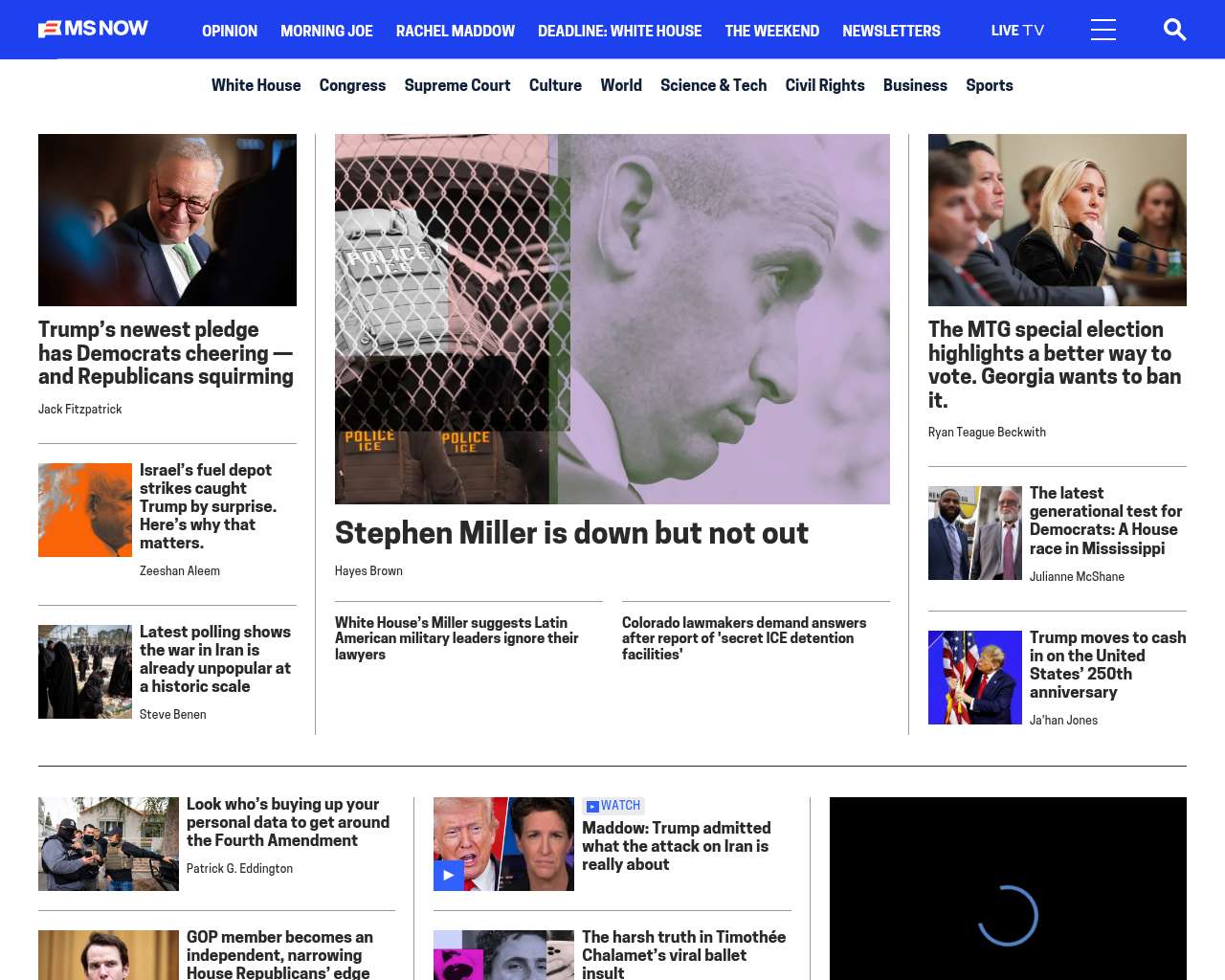Viewport: 1225px width, 980px height.
Task: Open Trump 250th anniversary flag thumbnail
Action: [975, 678]
